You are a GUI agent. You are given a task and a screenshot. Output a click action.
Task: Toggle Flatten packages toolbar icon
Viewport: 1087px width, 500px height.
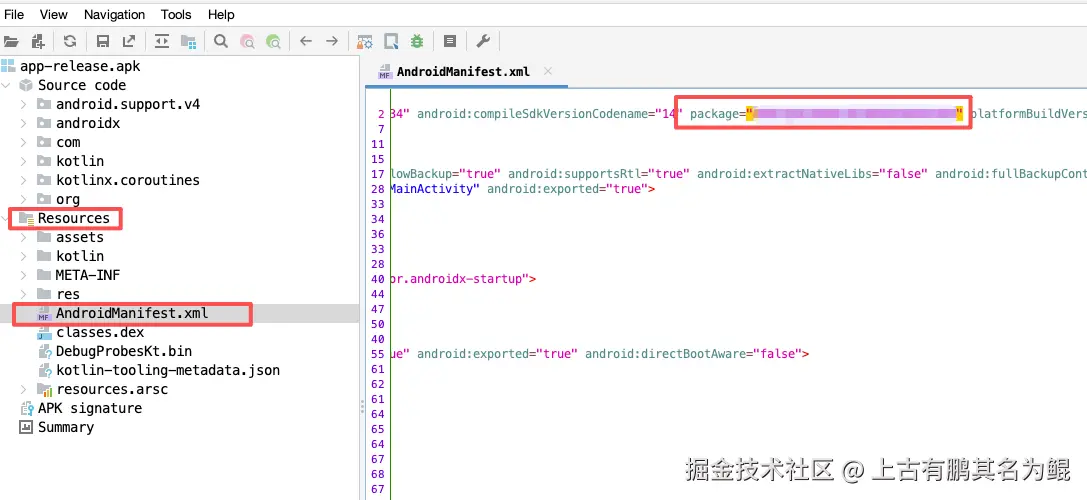pyautogui.click(x=188, y=42)
